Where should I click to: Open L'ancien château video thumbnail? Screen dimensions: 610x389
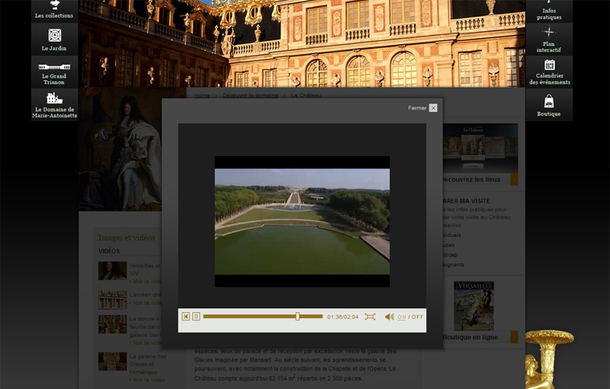(112, 300)
